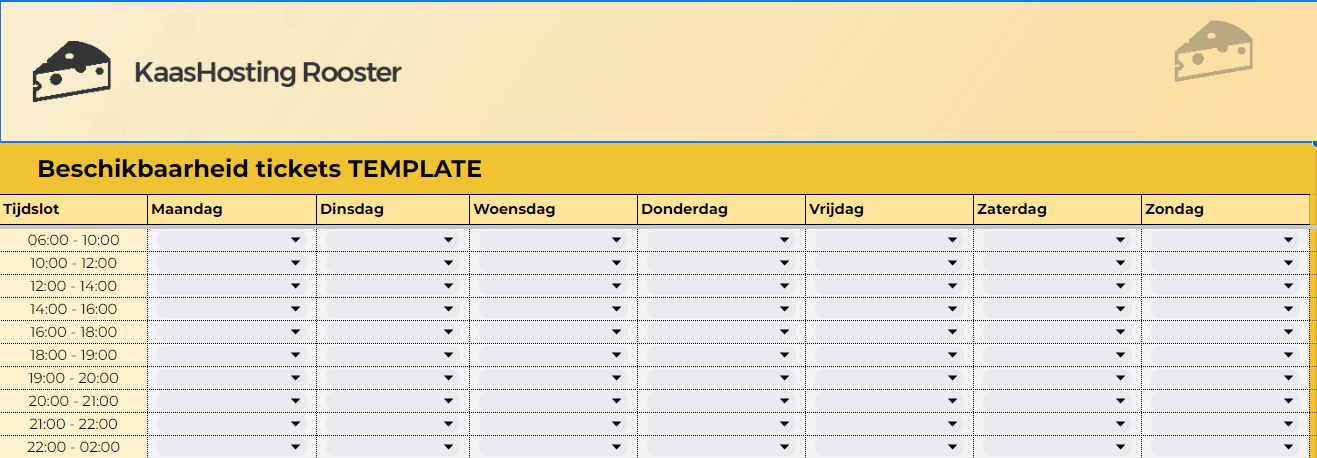
Task: Click the KaasHosting Rooster title text
Action: tap(267, 73)
